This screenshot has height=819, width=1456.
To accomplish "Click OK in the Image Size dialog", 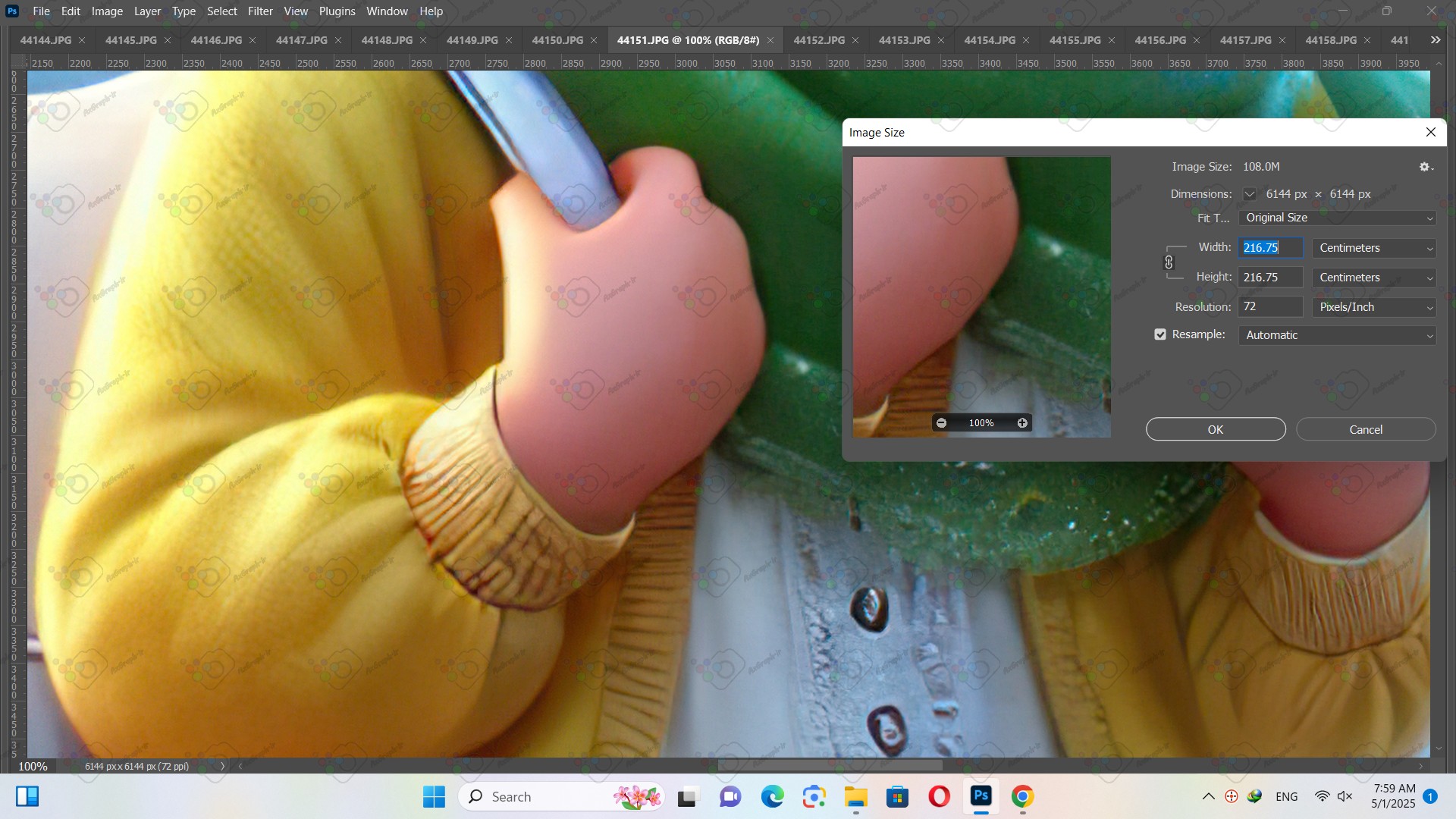I will (x=1216, y=429).
